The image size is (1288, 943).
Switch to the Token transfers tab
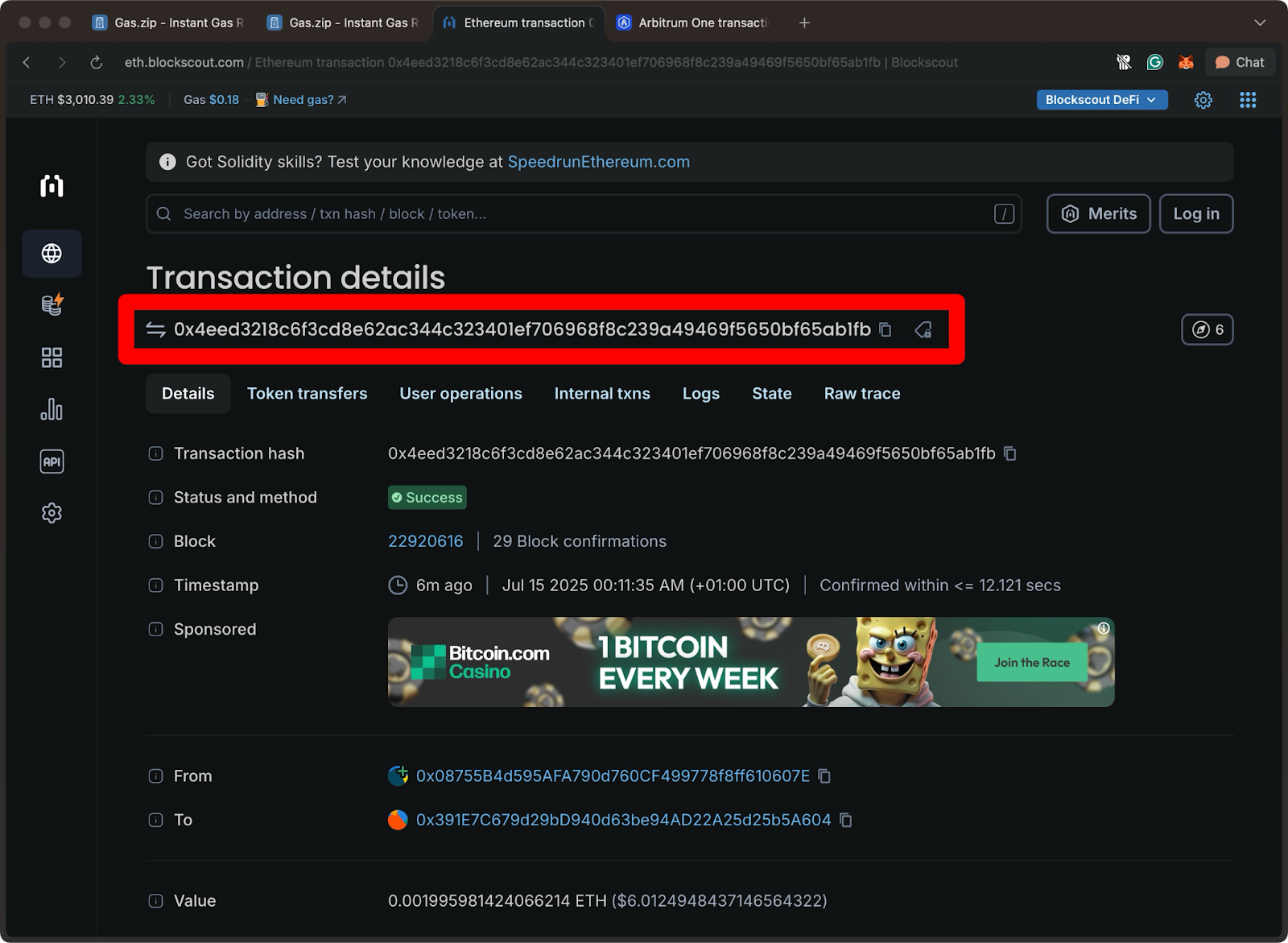(x=307, y=394)
